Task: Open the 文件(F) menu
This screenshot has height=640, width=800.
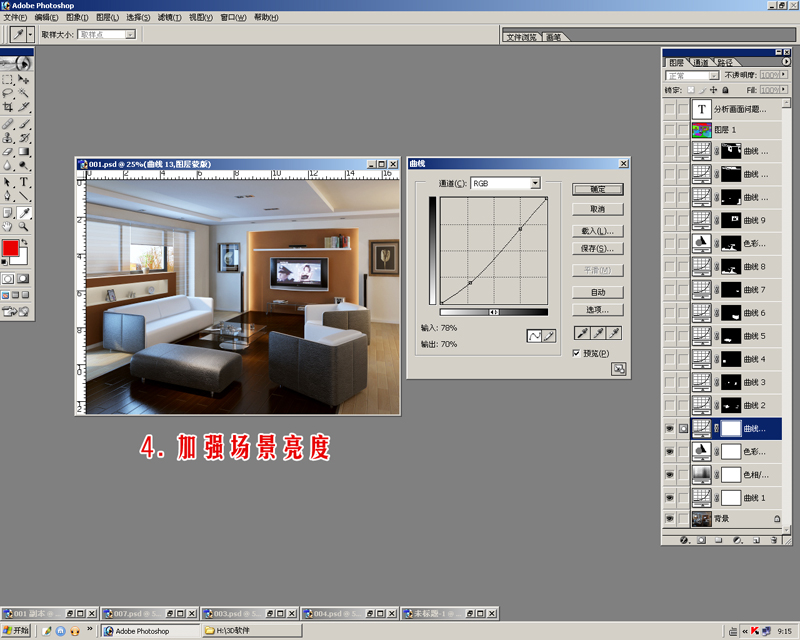Action: point(15,17)
